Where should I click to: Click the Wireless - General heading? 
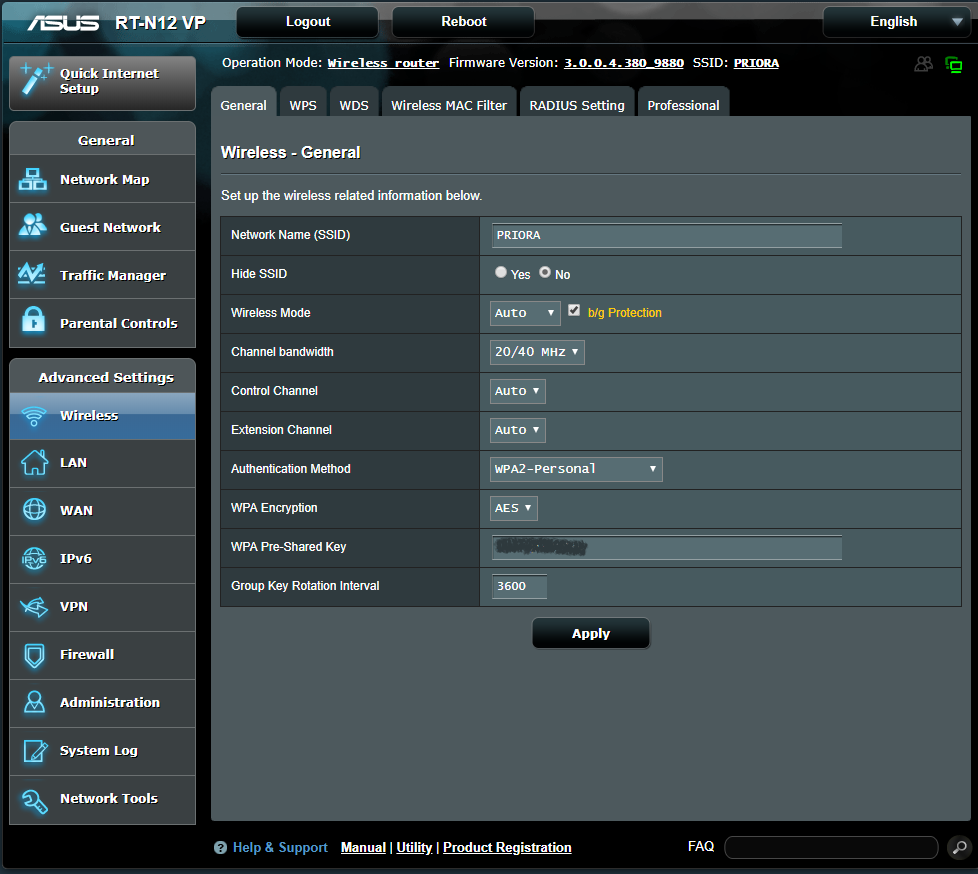pyautogui.click(x=291, y=152)
